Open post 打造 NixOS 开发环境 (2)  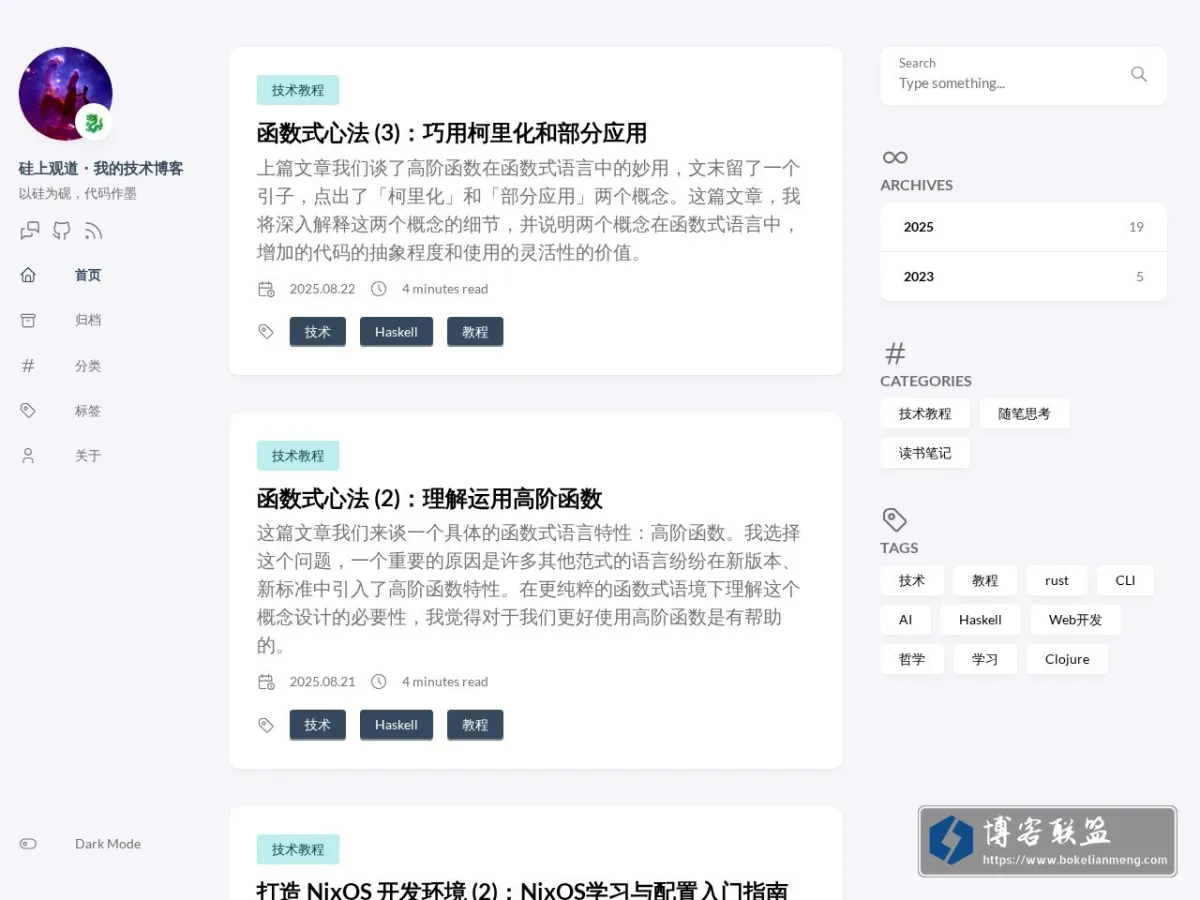point(522,890)
